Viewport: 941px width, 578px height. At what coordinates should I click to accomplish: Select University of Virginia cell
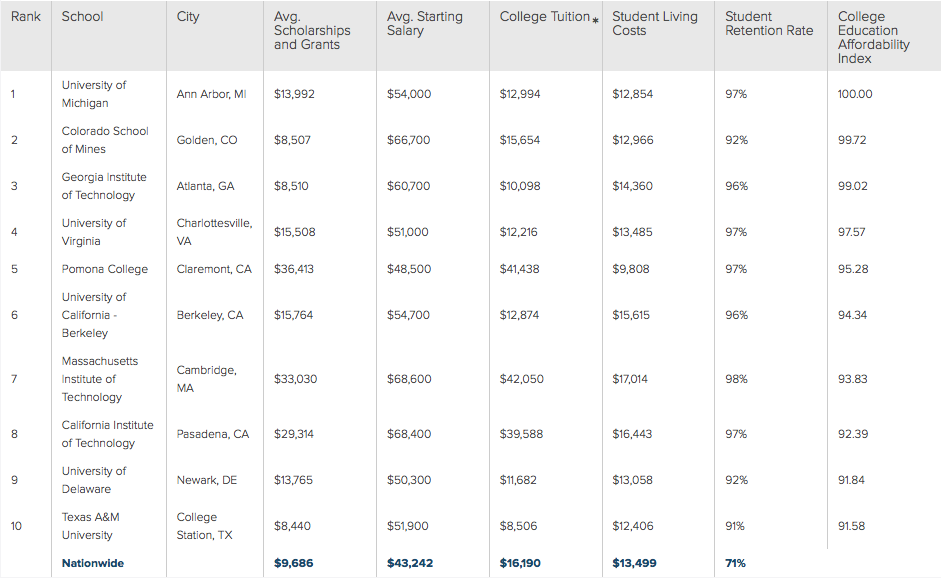(x=94, y=232)
